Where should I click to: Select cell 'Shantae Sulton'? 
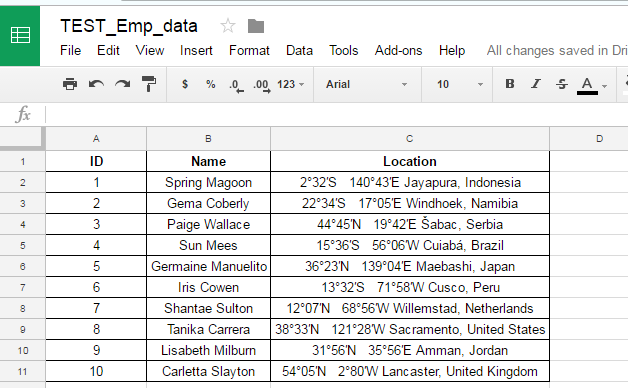pos(208,308)
